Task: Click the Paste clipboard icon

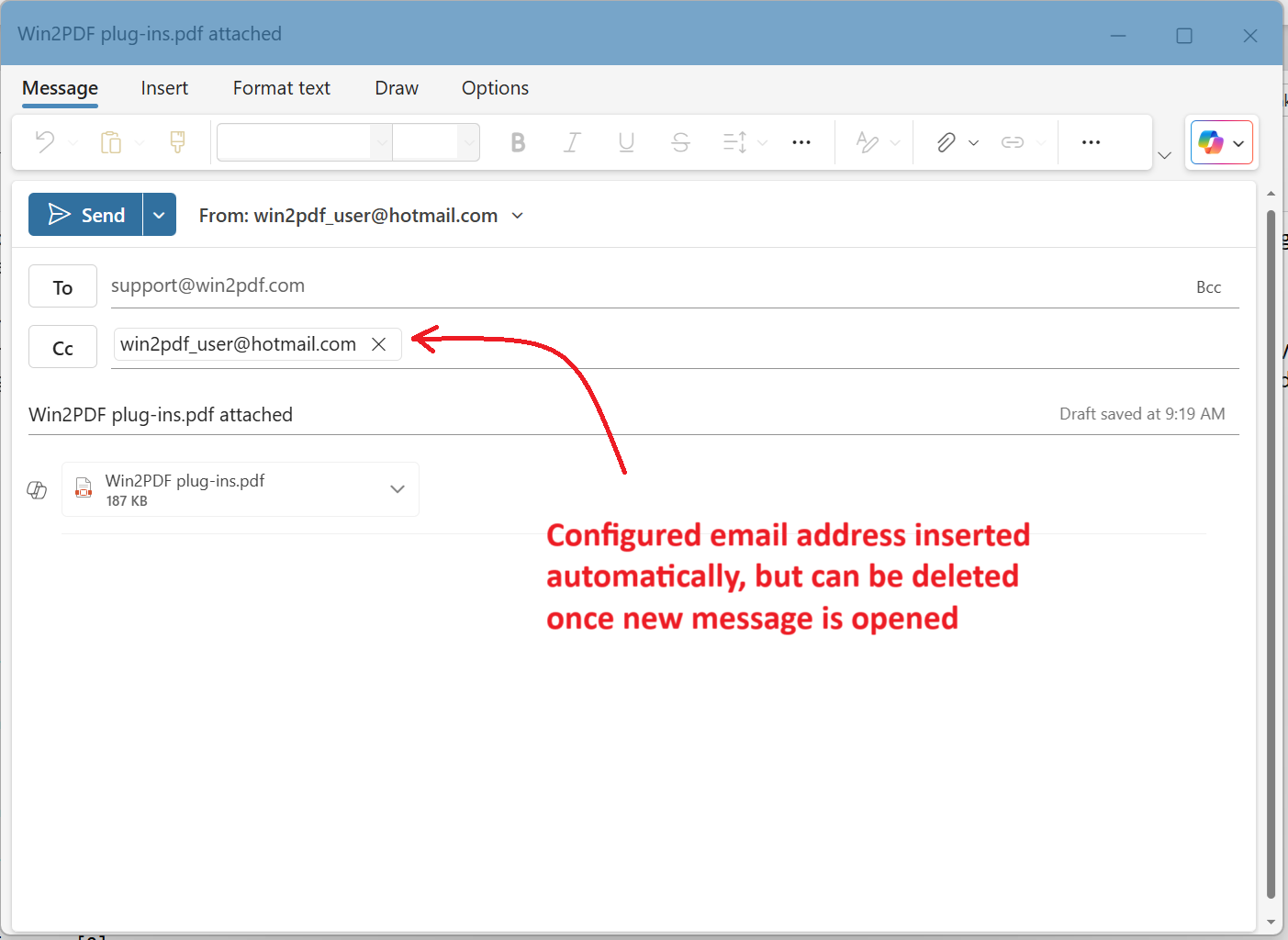Action: click(x=111, y=142)
